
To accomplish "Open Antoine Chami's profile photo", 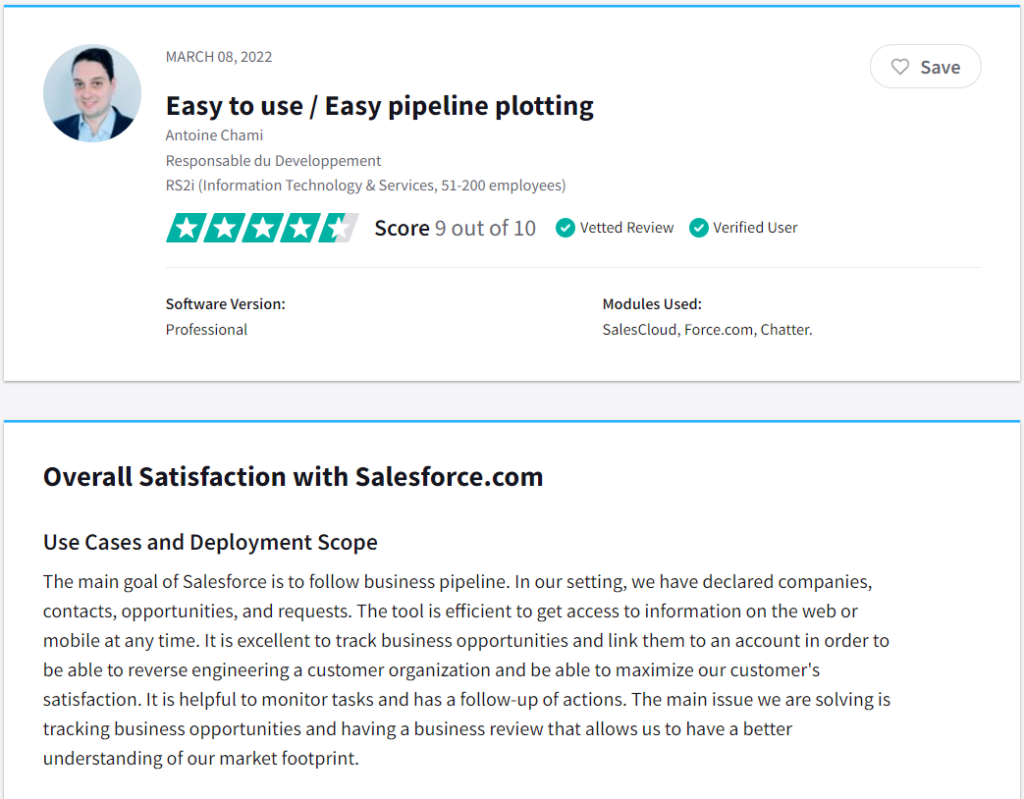I will tap(92, 93).
